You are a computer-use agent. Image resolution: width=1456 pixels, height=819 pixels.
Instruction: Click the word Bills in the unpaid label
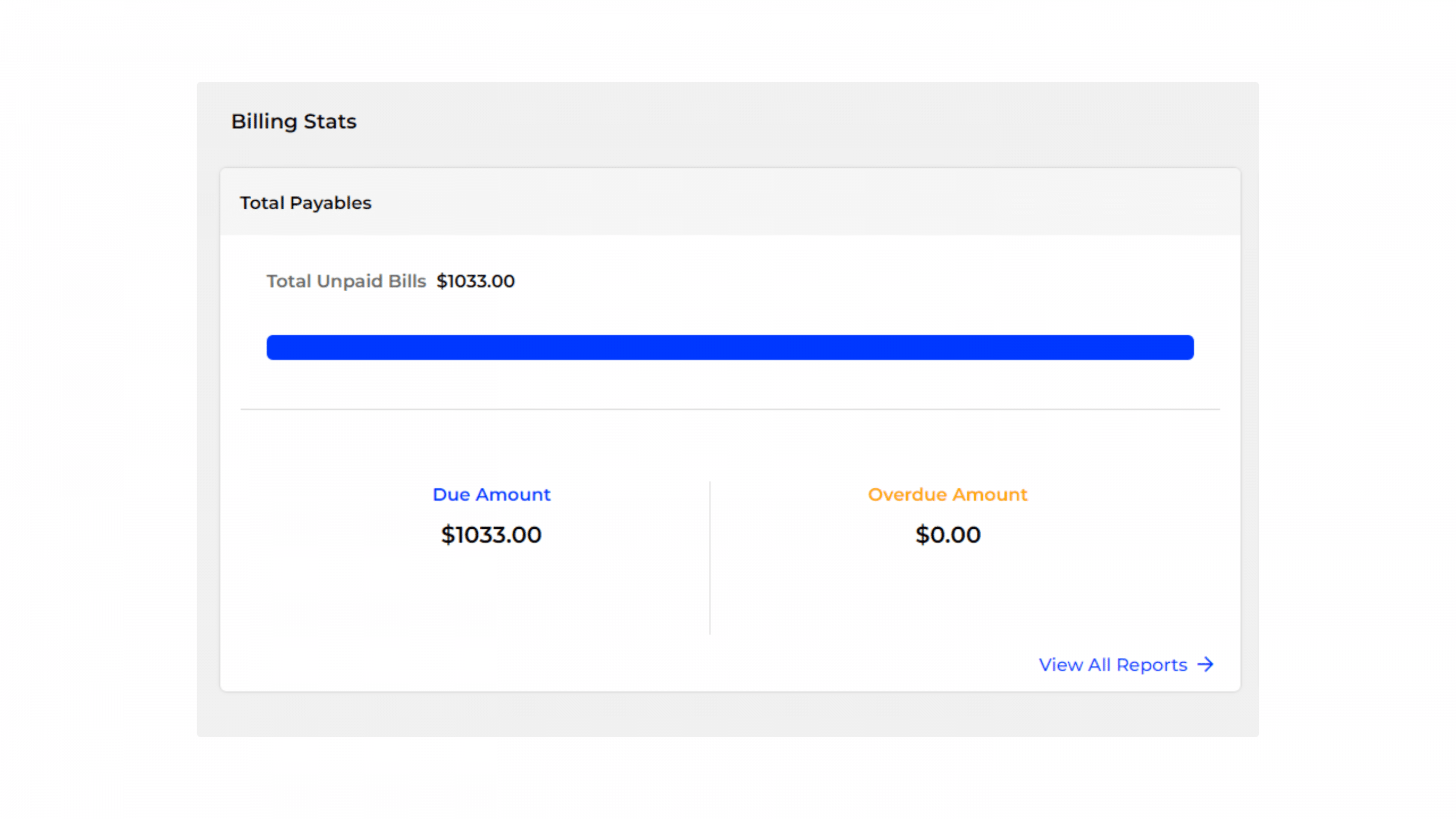click(407, 281)
